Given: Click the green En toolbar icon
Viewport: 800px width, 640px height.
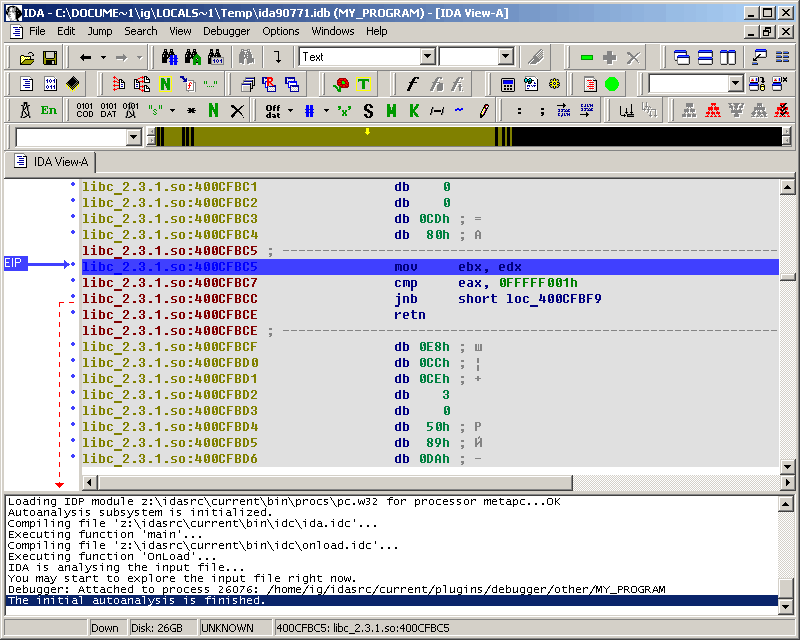Looking at the screenshot, I should [49, 110].
